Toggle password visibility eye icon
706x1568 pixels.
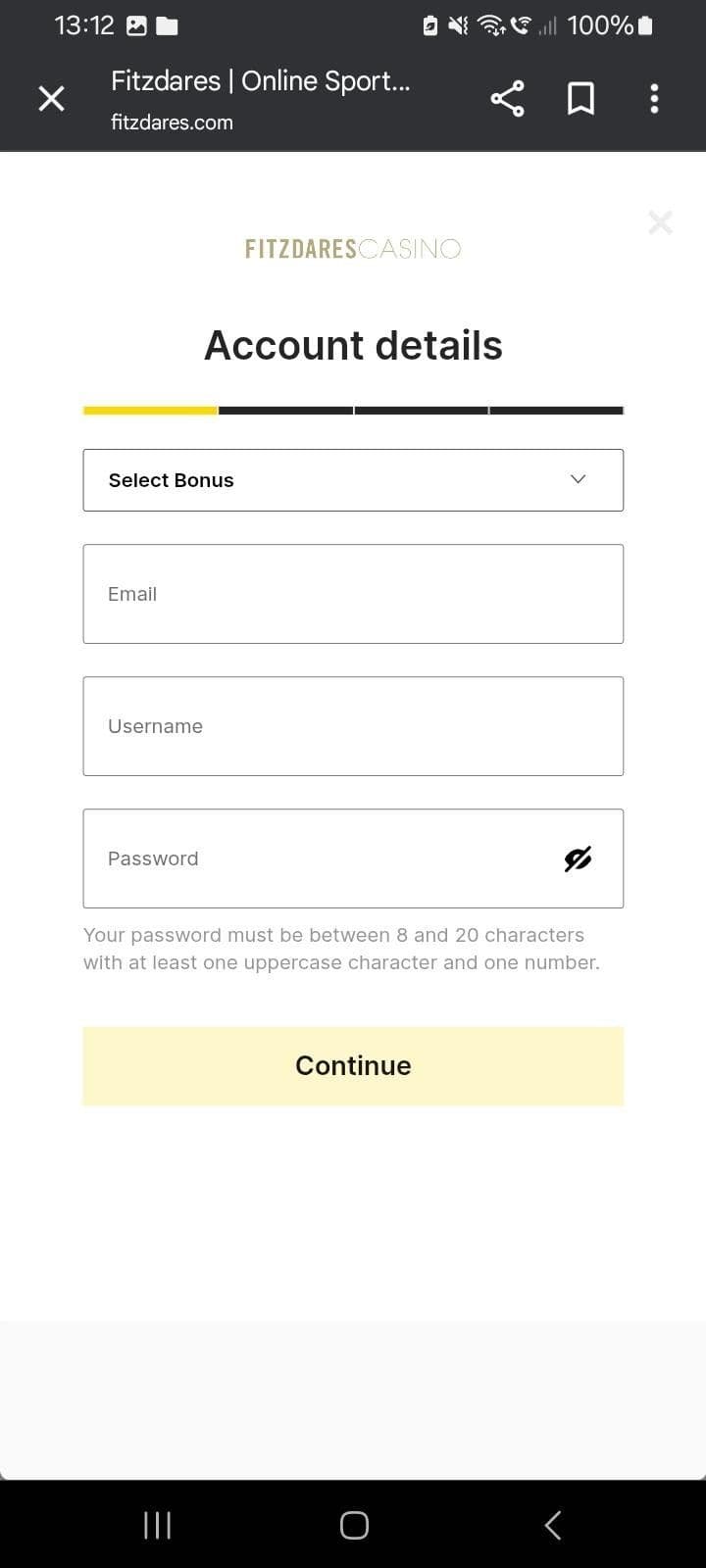578,858
